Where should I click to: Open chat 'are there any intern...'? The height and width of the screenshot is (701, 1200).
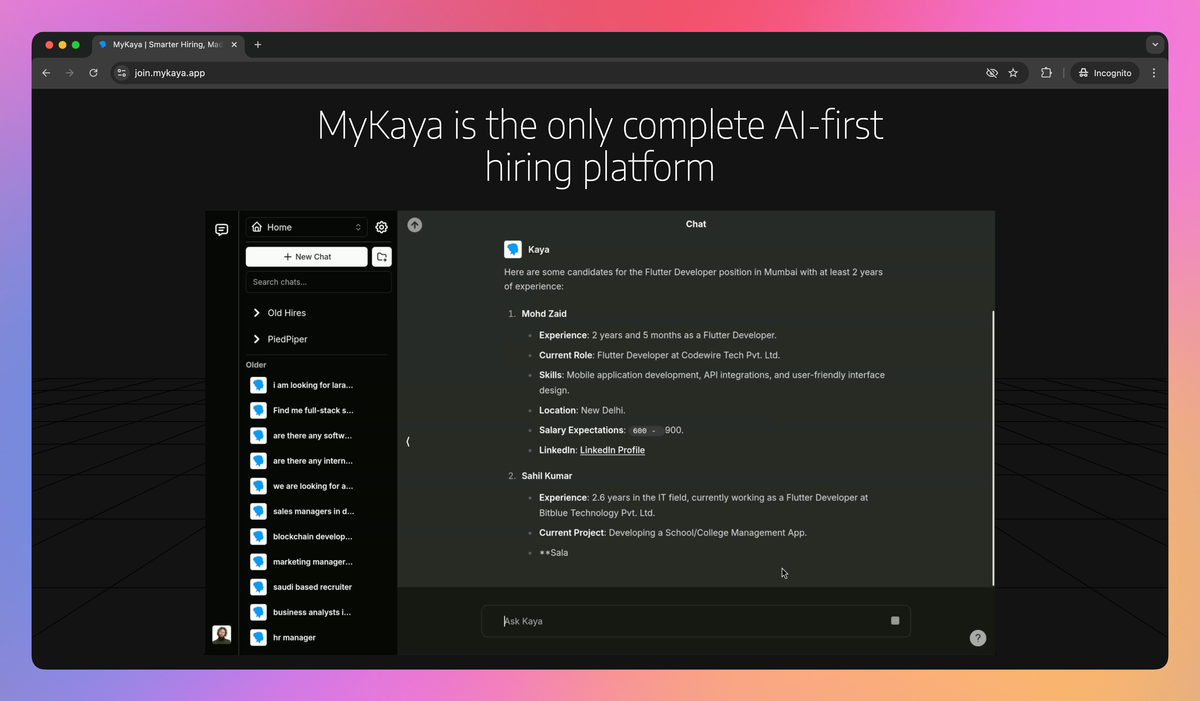[x=313, y=461]
